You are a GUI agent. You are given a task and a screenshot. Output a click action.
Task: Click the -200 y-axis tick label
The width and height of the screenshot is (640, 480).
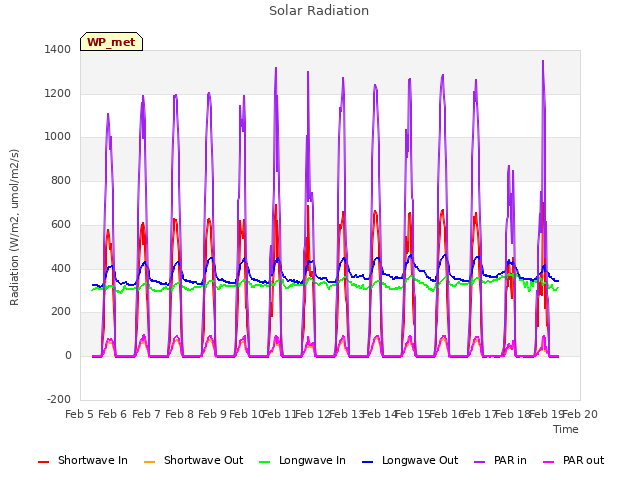59,399
